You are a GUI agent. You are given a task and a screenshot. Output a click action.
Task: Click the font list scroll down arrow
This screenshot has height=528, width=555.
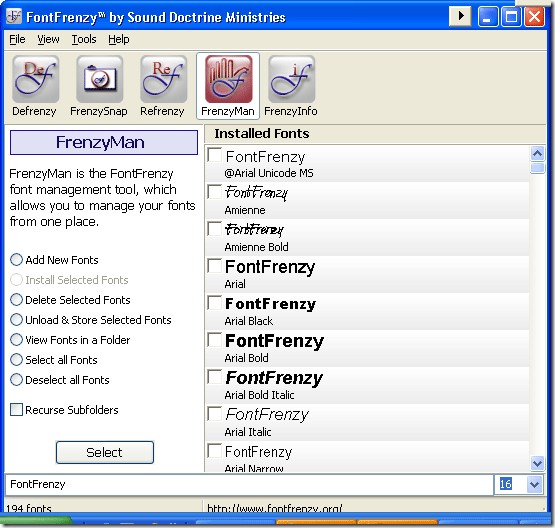(537, 463)
